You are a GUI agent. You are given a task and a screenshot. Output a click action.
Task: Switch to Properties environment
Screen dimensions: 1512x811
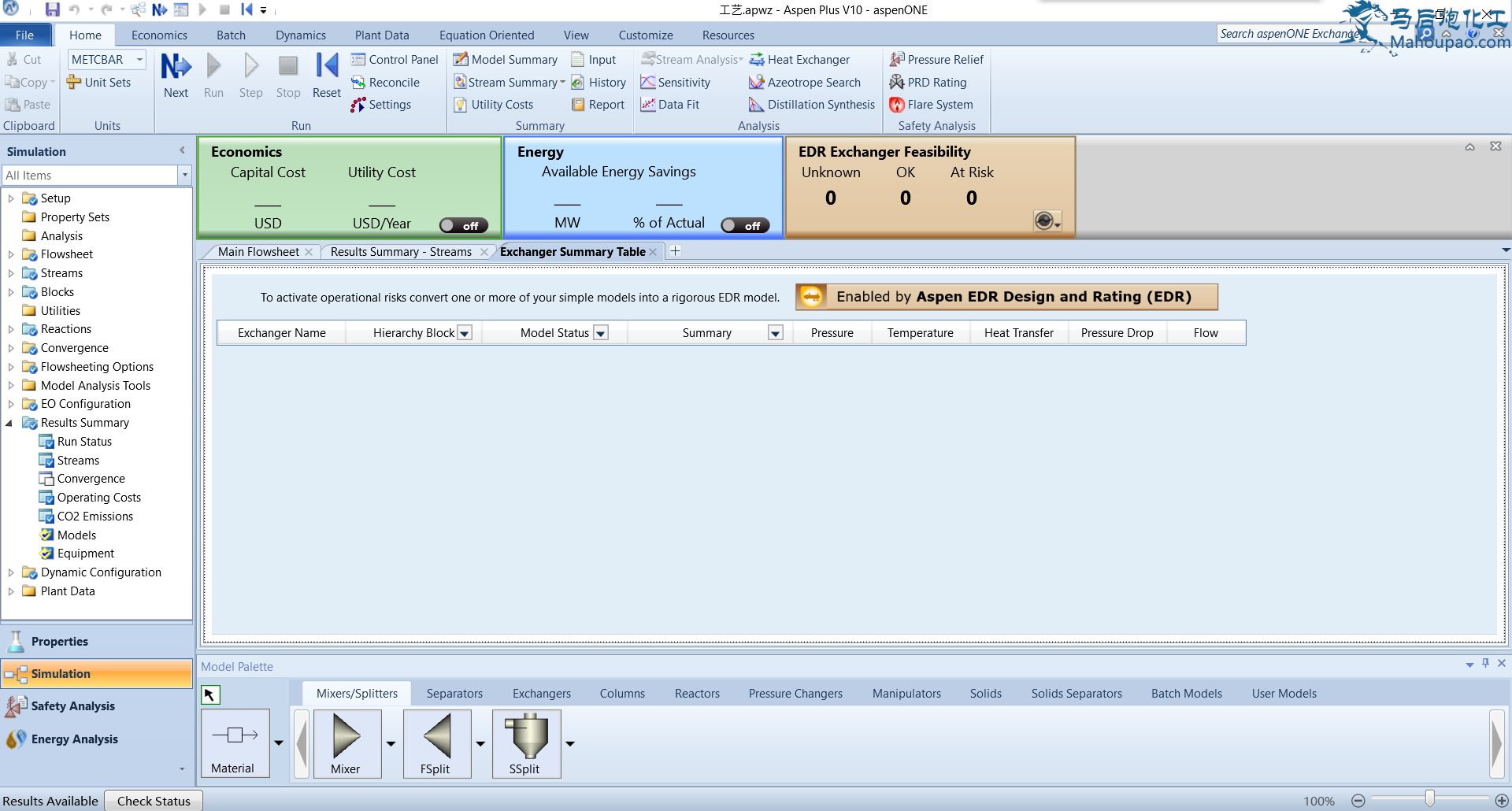pyautogui.click(x=97, y=642)
